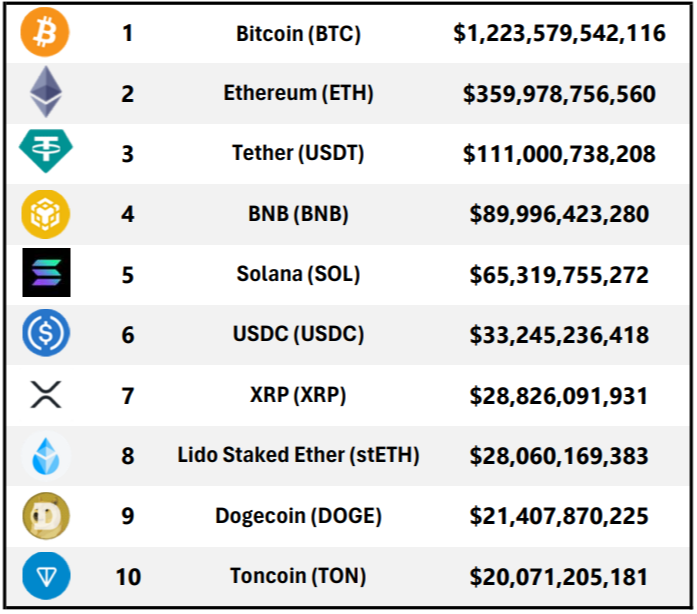Click the Tether (USDT) name text

point(298,154)
